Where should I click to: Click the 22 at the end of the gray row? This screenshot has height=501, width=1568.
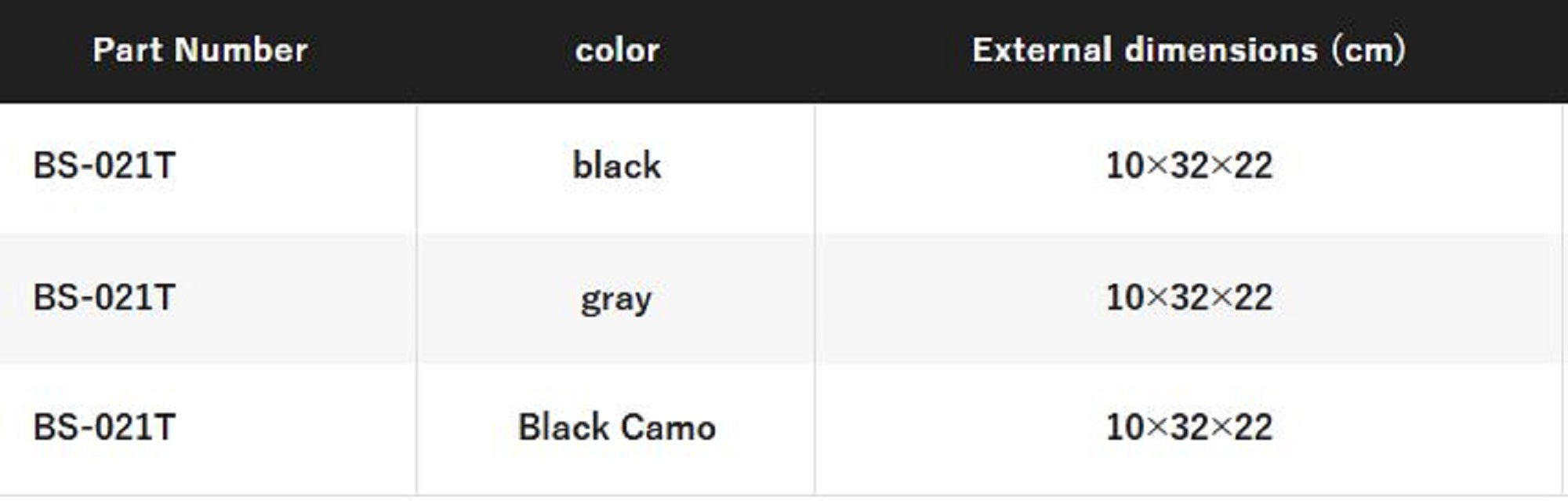click(x=1253, y=297)
